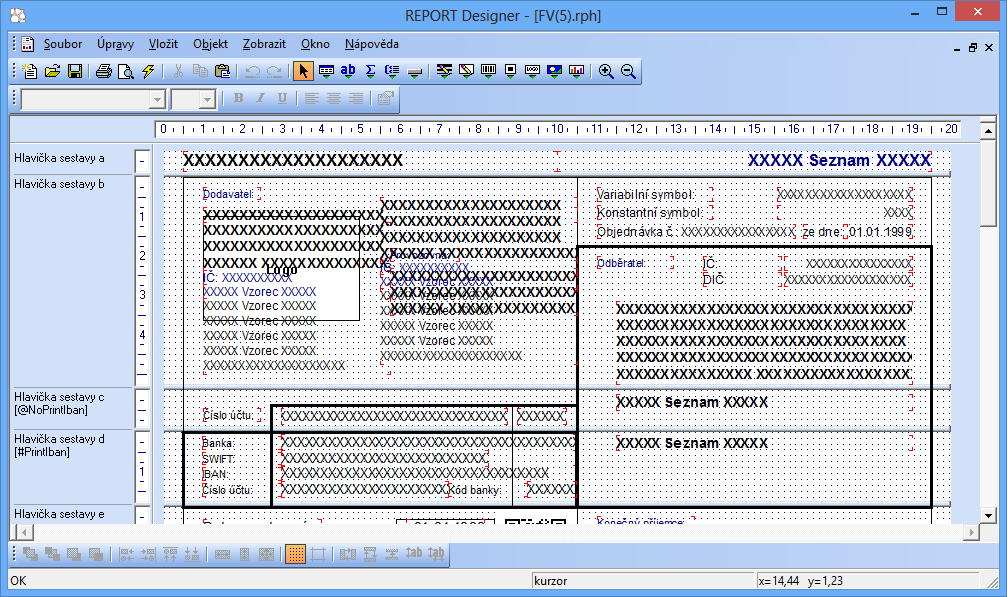Select the Hlavička sestavy c band label
This screenshot has width=1007, height=597.
coord(59,403)
